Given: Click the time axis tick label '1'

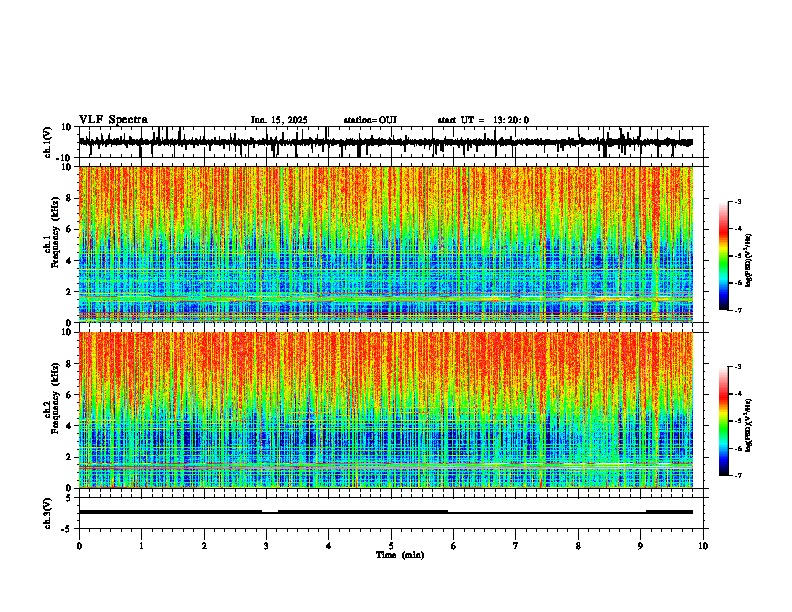Looking at the screenshot, I should pyautogui.click(x=141, y=546).
